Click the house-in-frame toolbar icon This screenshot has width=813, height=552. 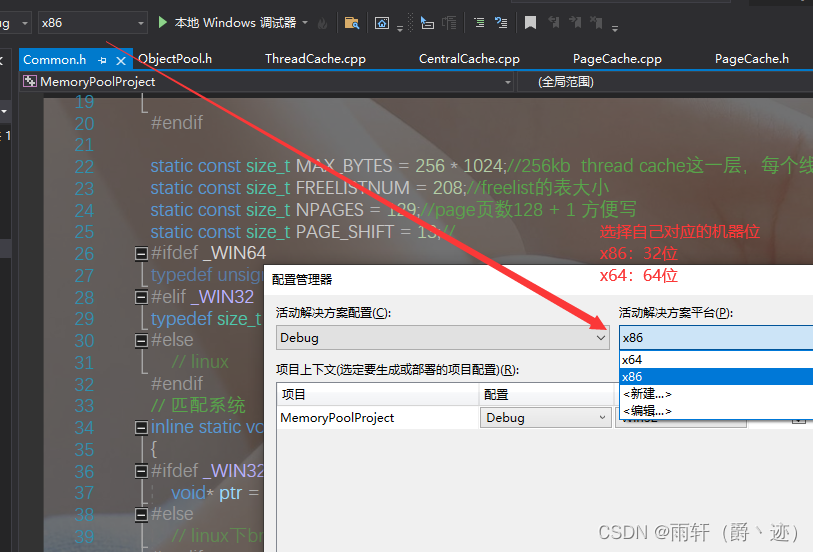coord(382,23)
